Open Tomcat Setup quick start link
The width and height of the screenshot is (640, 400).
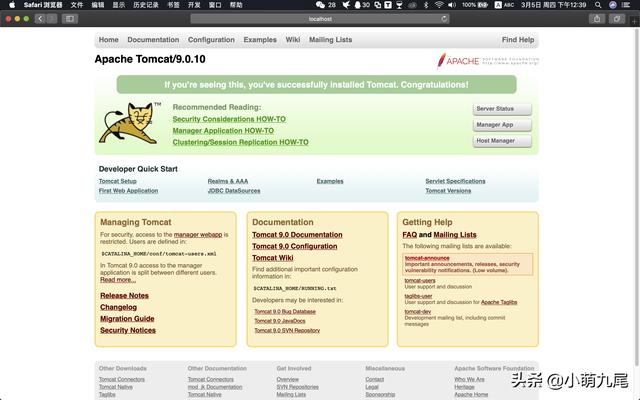(118, 181)
